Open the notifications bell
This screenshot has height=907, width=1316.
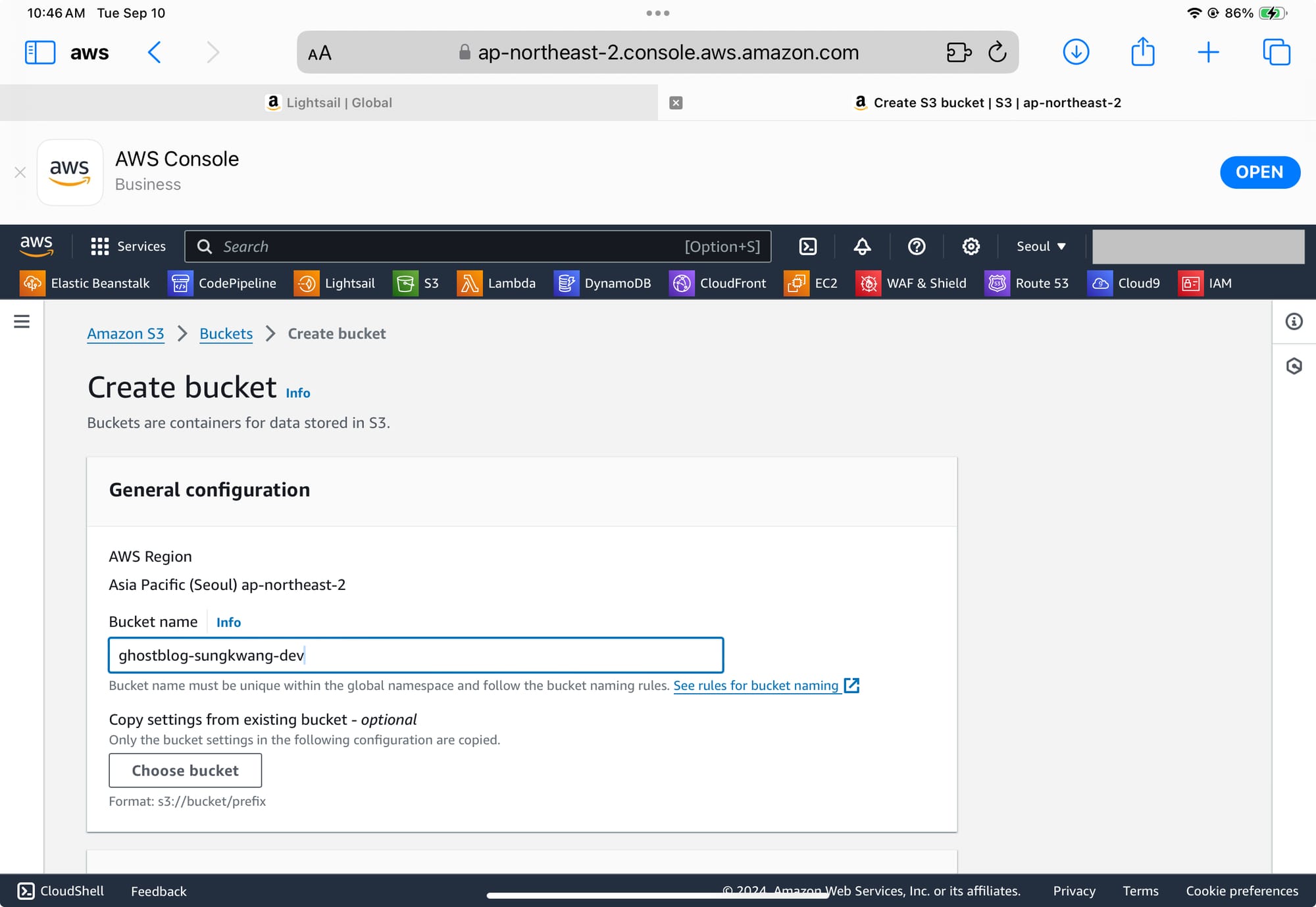click(x=862, y=247)
